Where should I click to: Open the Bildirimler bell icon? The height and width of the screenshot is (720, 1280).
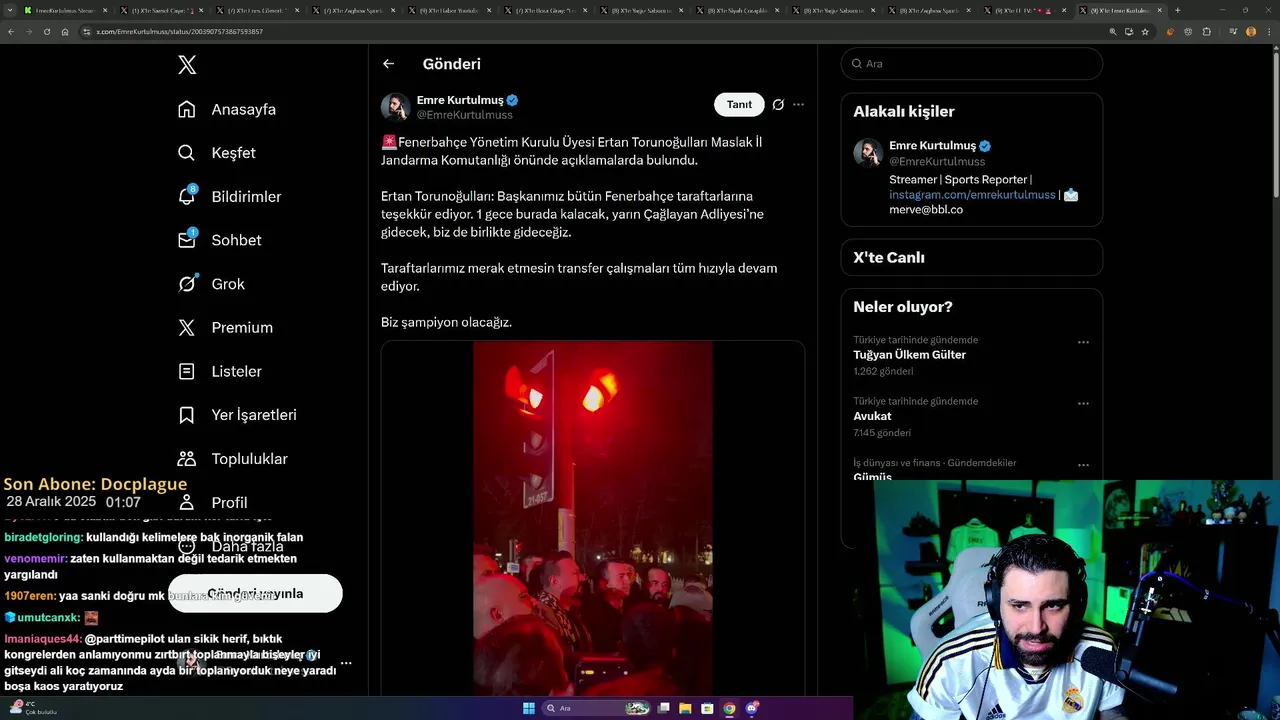pyautogui.click(x=186, y=196)
